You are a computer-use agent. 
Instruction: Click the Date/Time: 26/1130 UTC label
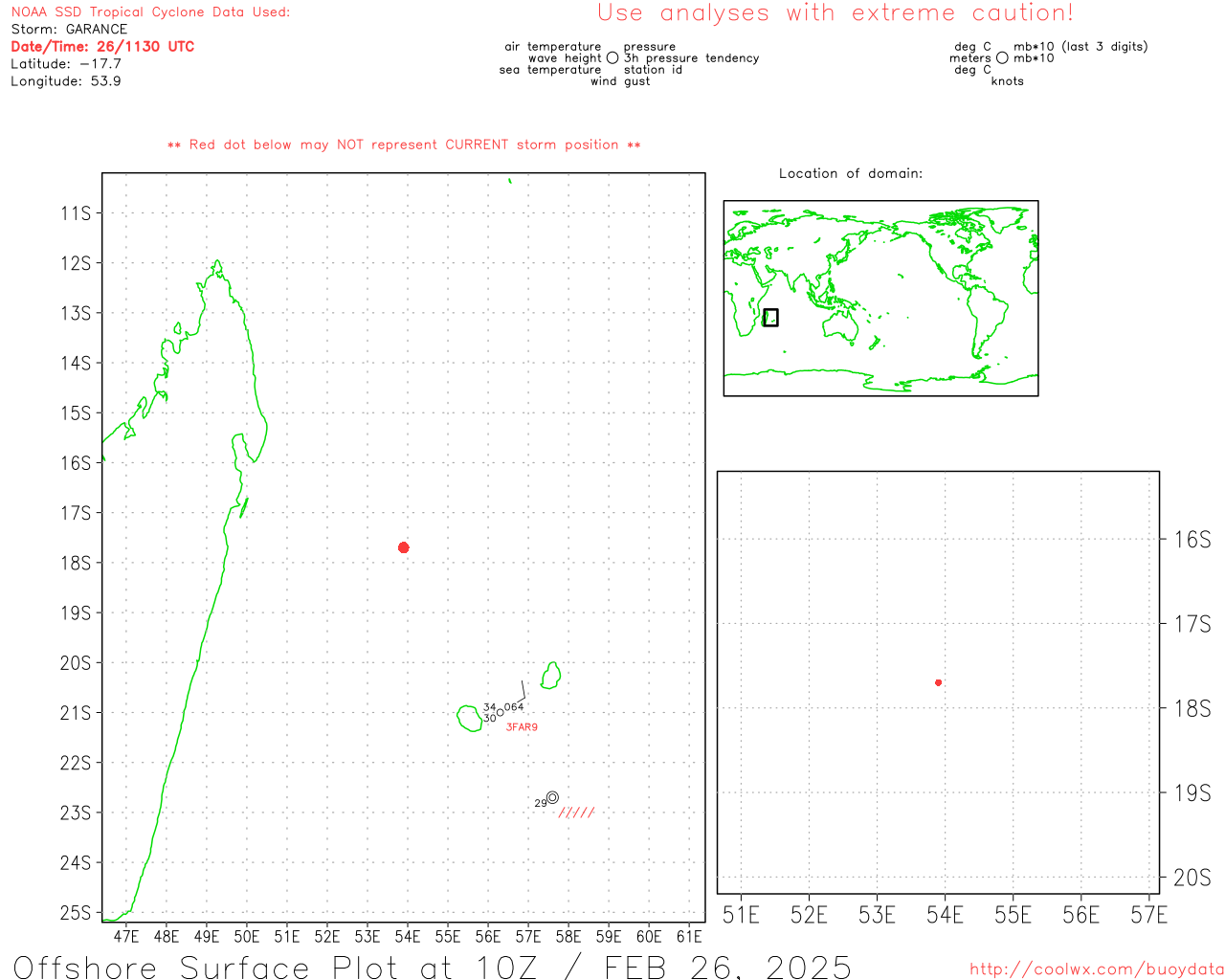(102, 47)
